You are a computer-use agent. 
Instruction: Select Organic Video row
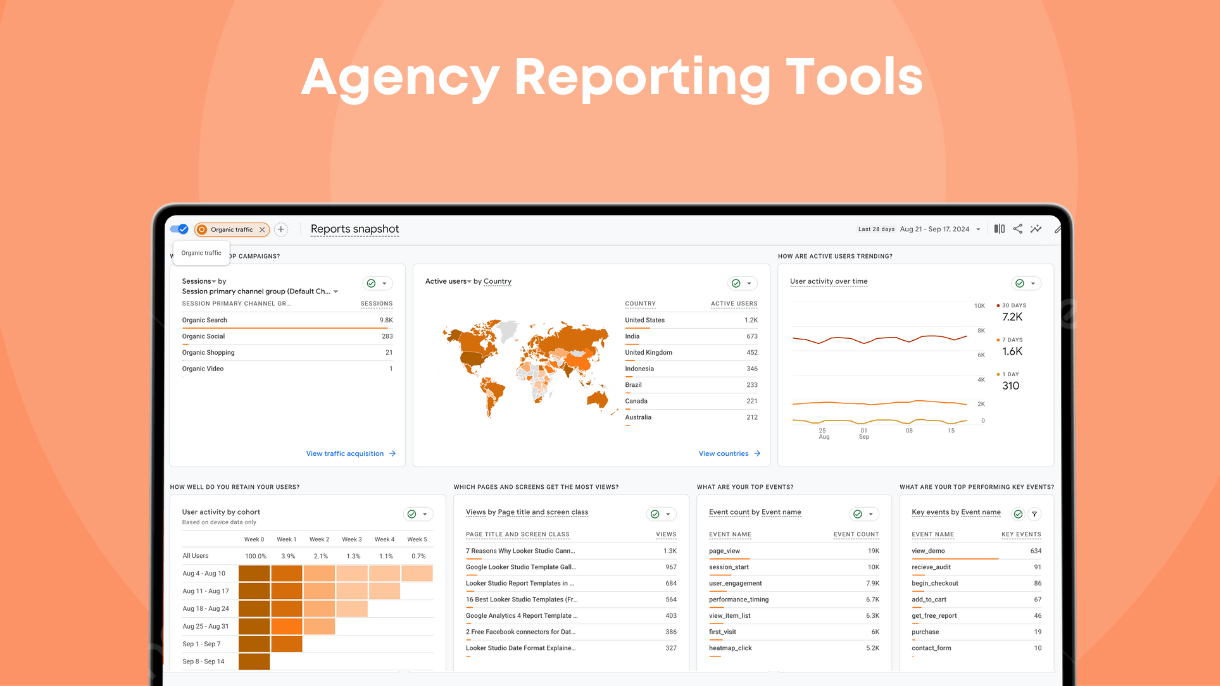[287, 369]
